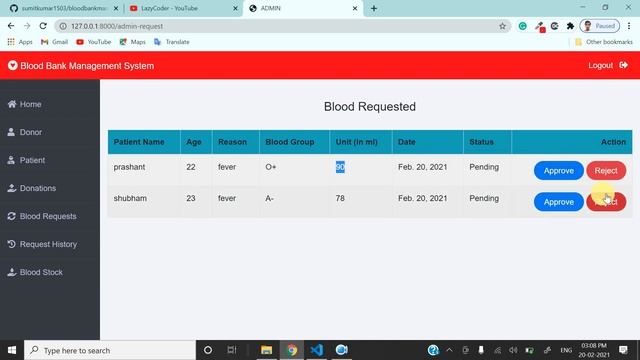Open the blue camera app on the taskbar
This screenshot has height=360, width=640.
click(342, 350)
